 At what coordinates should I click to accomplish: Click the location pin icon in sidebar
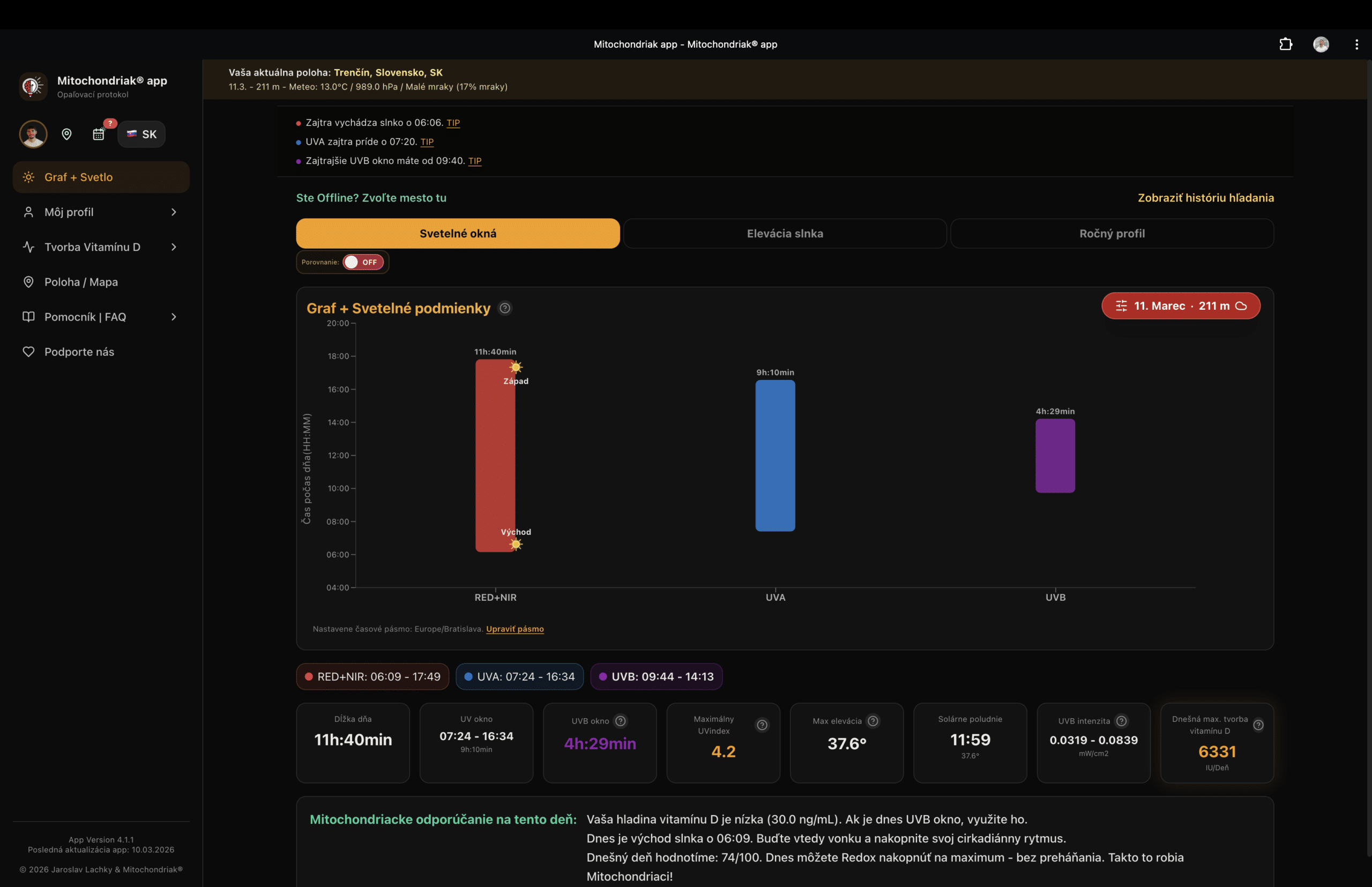[67, 134]
